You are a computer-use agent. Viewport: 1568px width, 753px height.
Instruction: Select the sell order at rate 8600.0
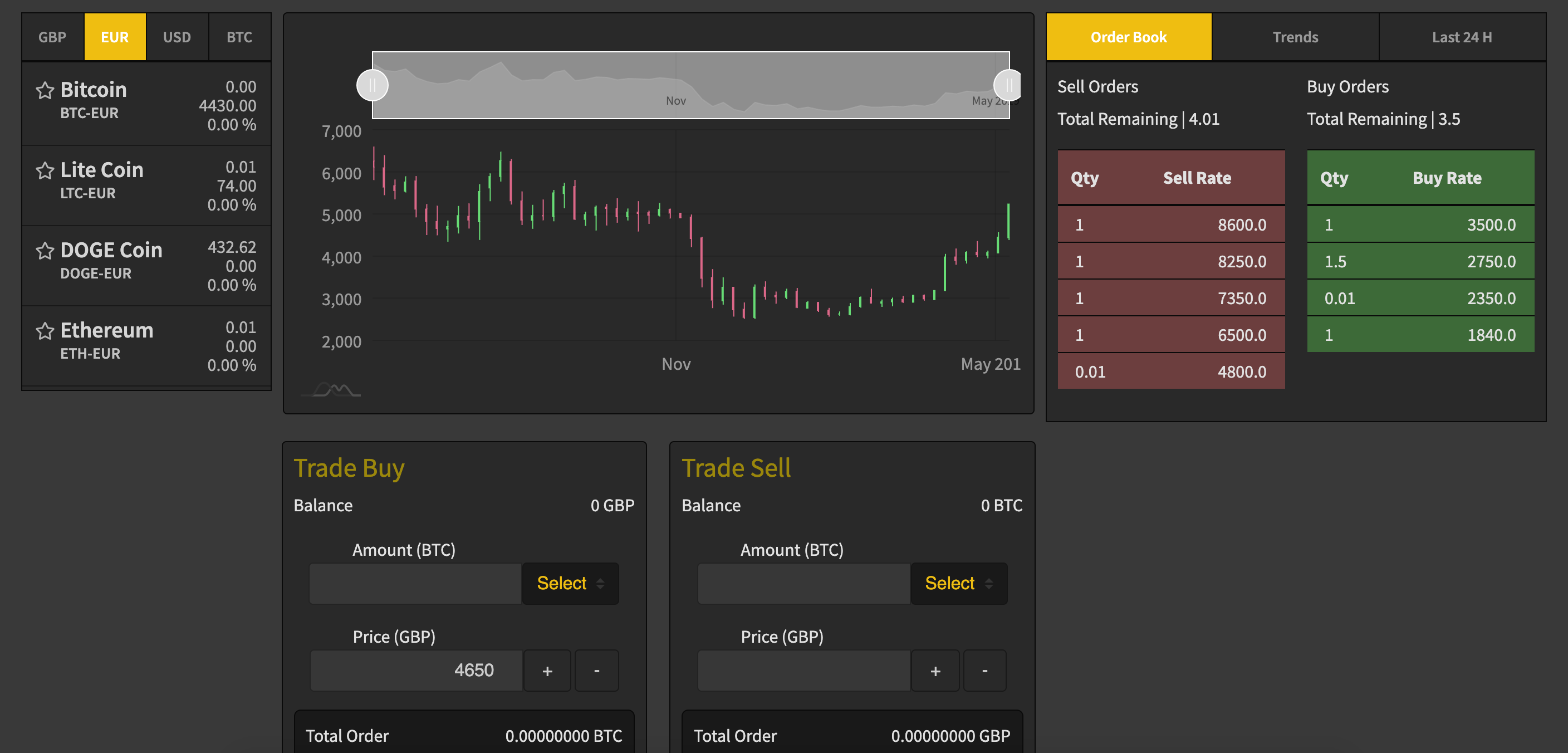1170,224
